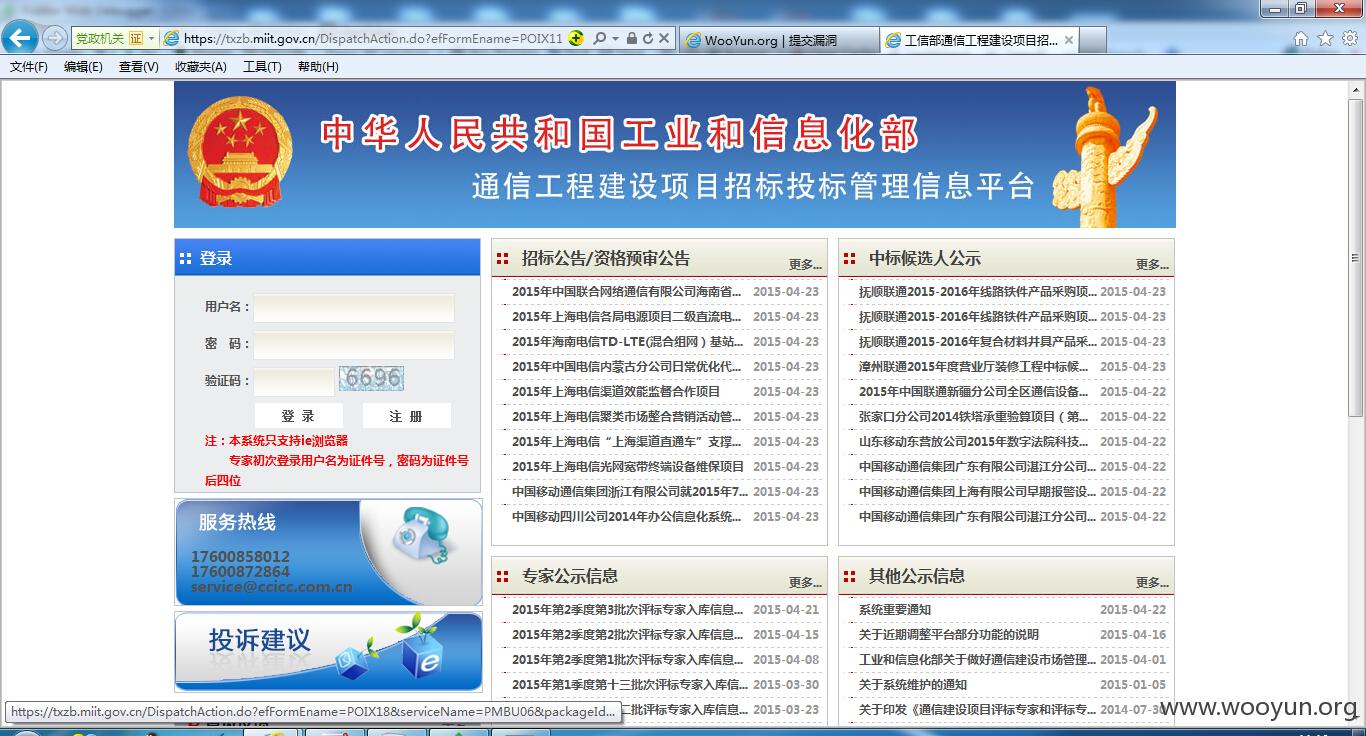Viewport: 1366px width, 736px height.
Task: Open 2015年中国电信内蒙古分公司日常优化 notice
Action: [x=627, y=367]
